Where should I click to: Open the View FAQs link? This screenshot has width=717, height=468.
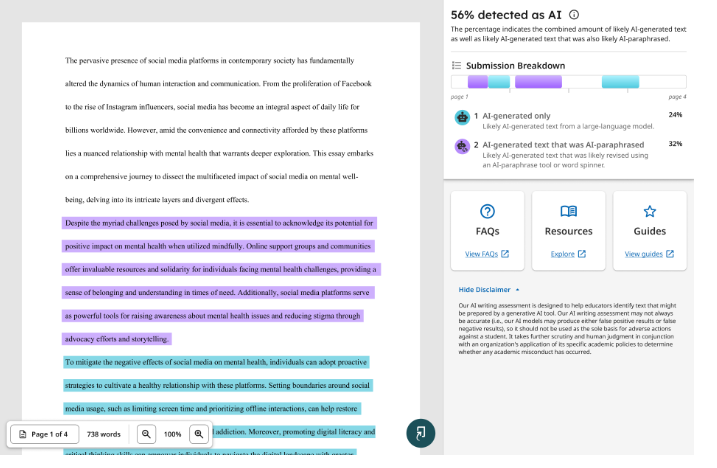[x=481, y=254]
